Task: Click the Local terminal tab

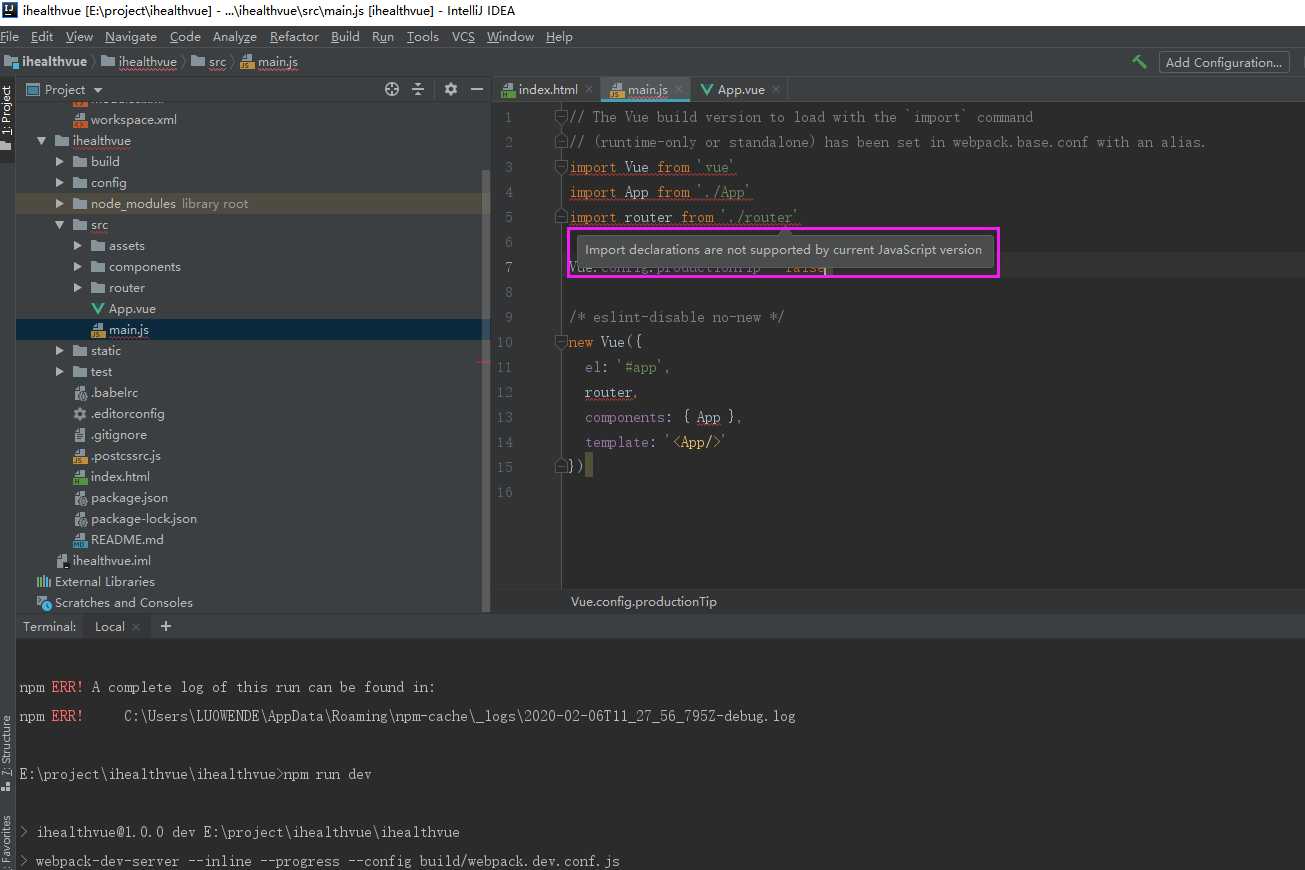Action: point(110,627)
